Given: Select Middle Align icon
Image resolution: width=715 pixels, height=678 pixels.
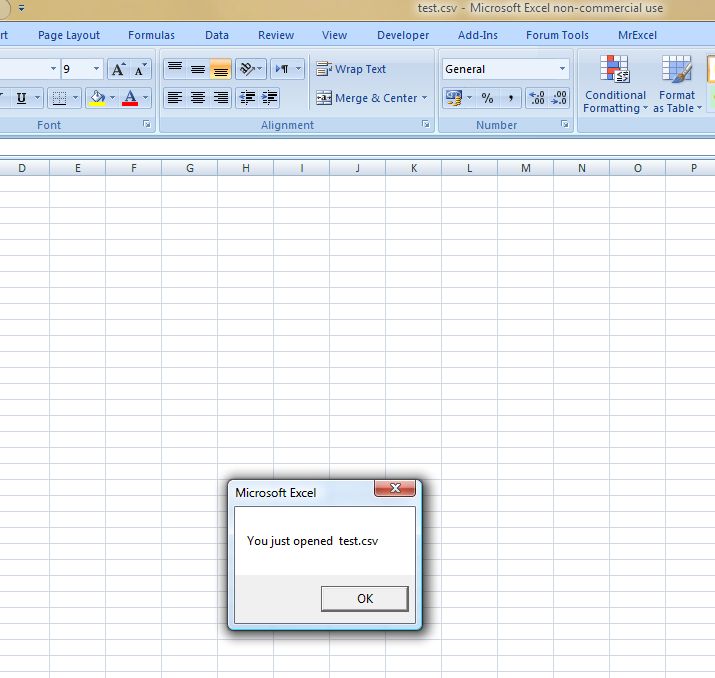Looking at the screenshot, I should (x=197, y=69).
